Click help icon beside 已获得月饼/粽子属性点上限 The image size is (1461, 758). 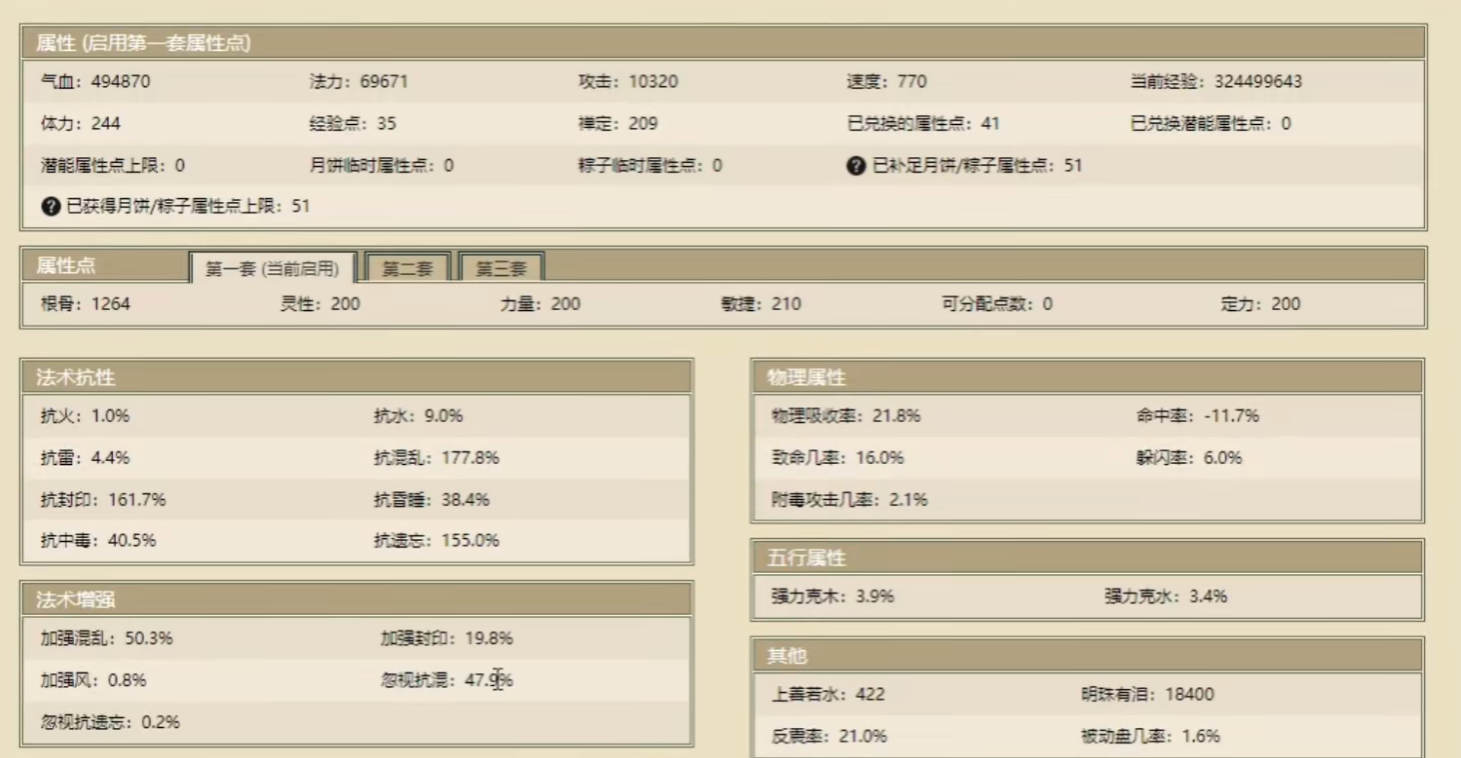point(51,207)
